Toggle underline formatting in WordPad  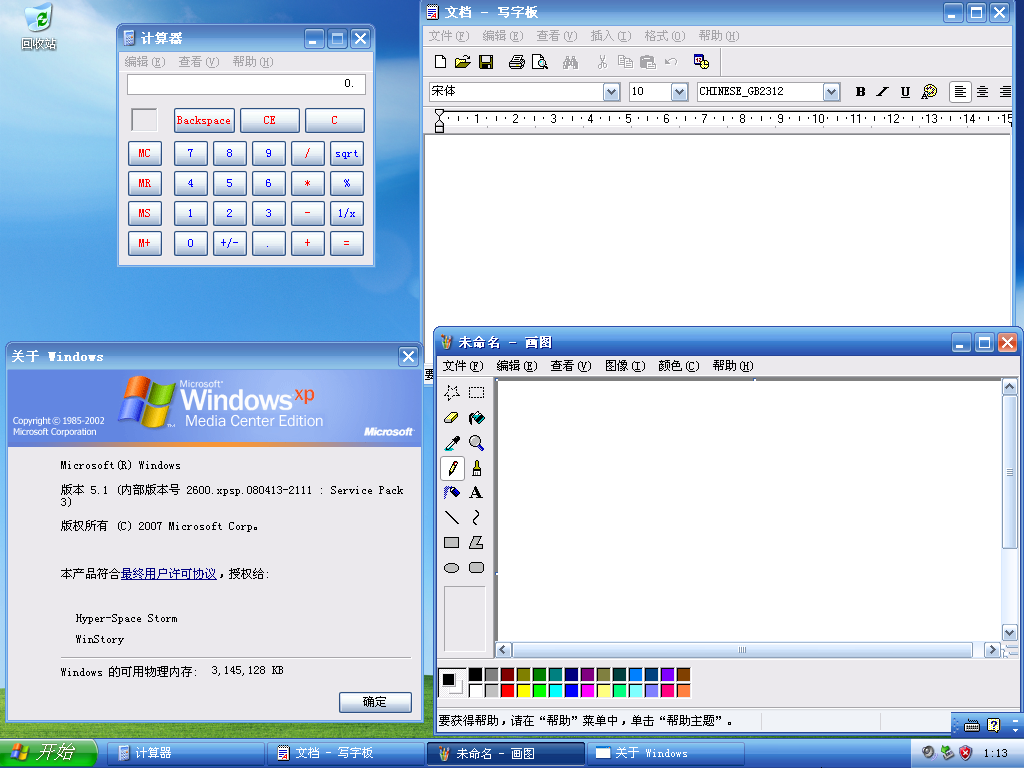coord(905,92)
